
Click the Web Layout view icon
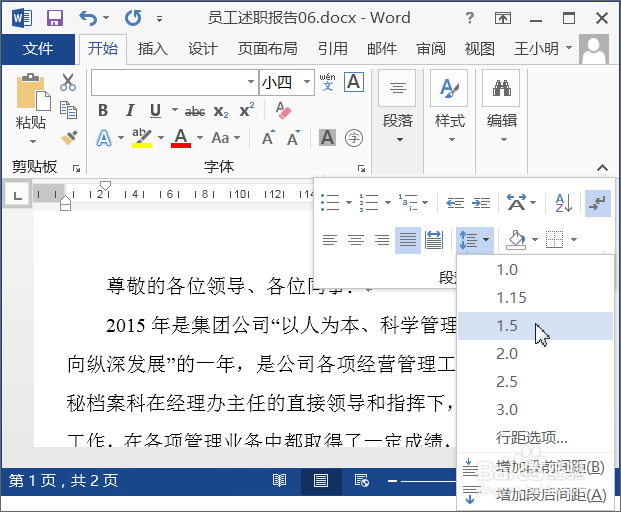pyautogui.click(x=362, y=481)
